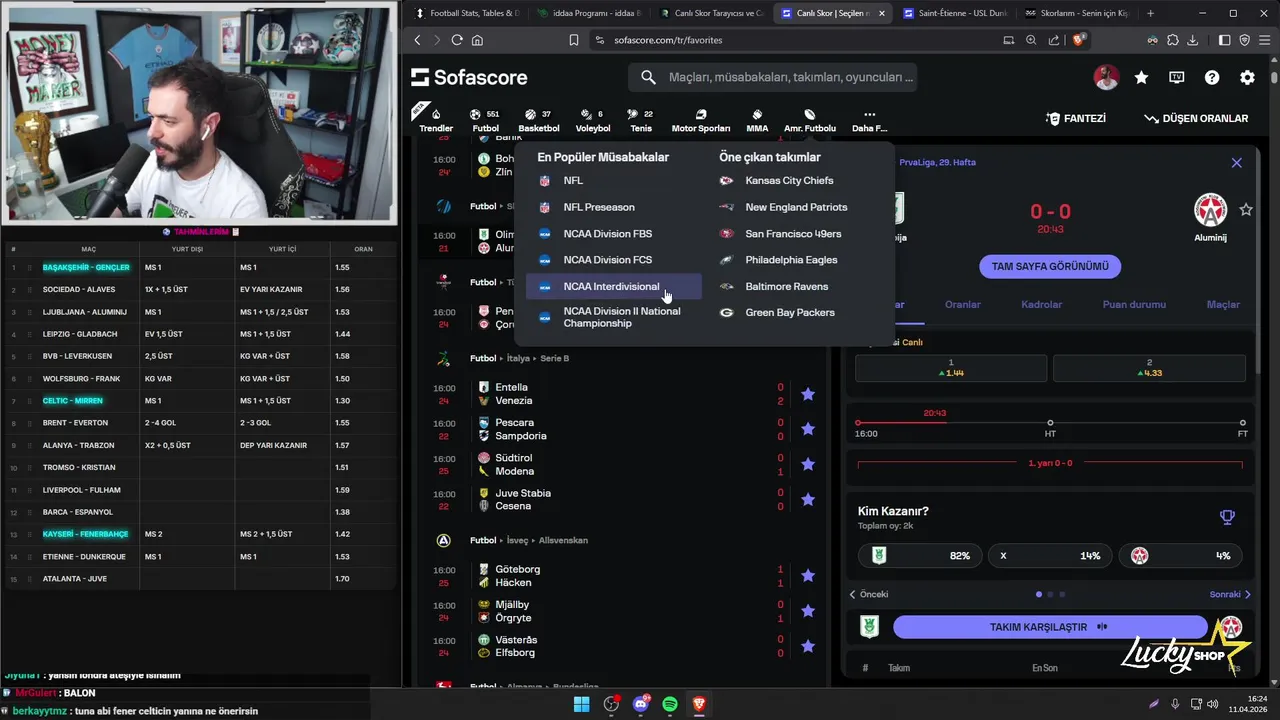Toggle favorite star next to Aluminij
Viewport: 1280px width, 720px height.
click(1246, 210)
